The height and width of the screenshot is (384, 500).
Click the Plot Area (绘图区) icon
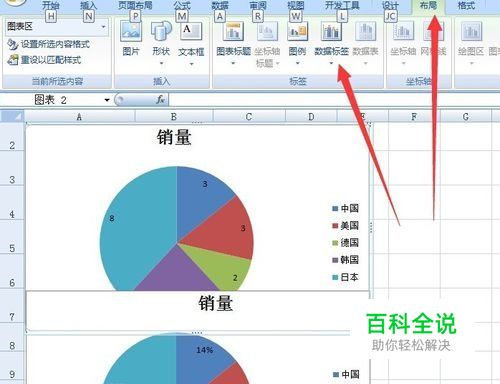(471, 31)
